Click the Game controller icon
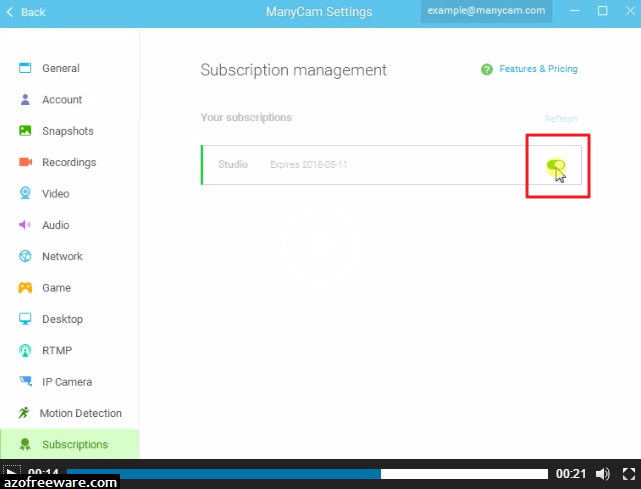This screenshot has width=641, height=489. pos(25,287)
